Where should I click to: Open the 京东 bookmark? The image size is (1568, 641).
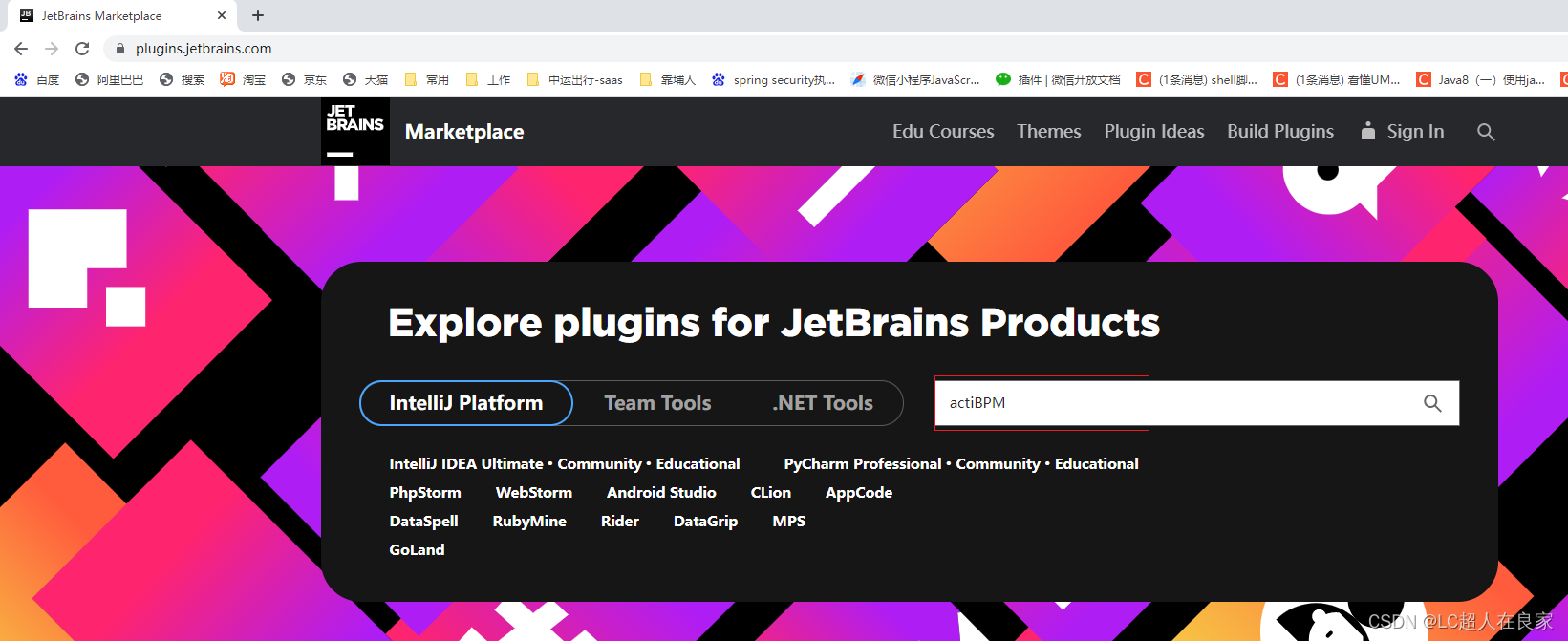coord(304,80)
